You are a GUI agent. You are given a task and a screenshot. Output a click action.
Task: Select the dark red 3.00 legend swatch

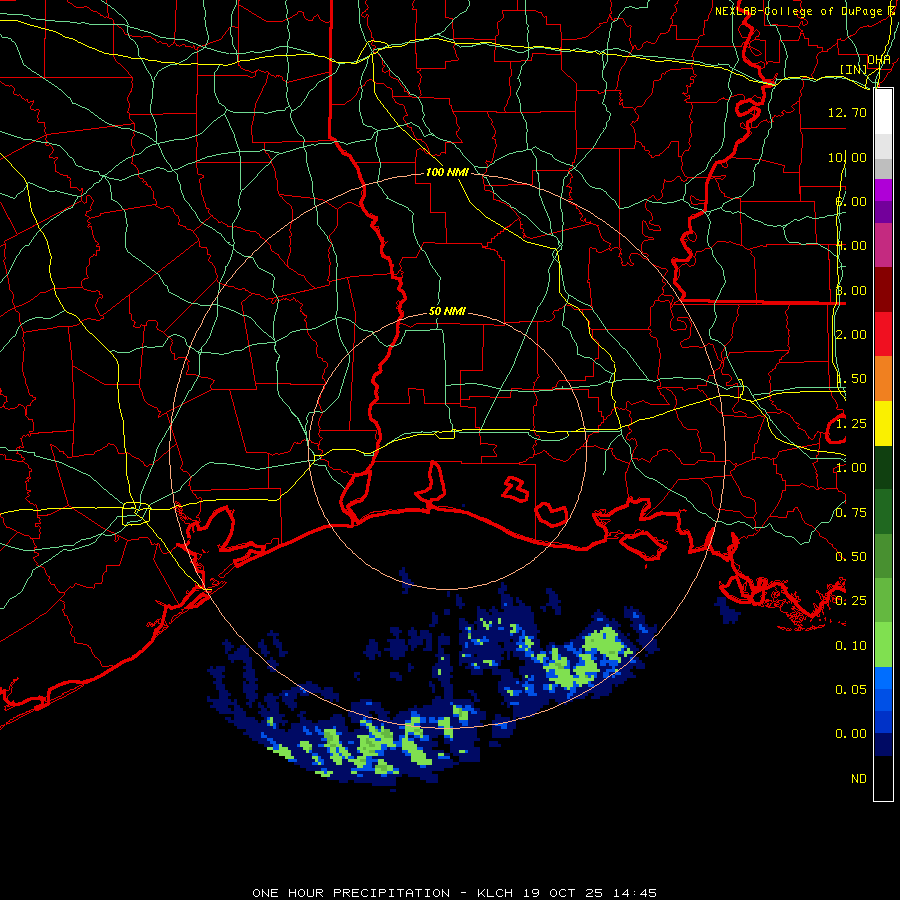883,290
